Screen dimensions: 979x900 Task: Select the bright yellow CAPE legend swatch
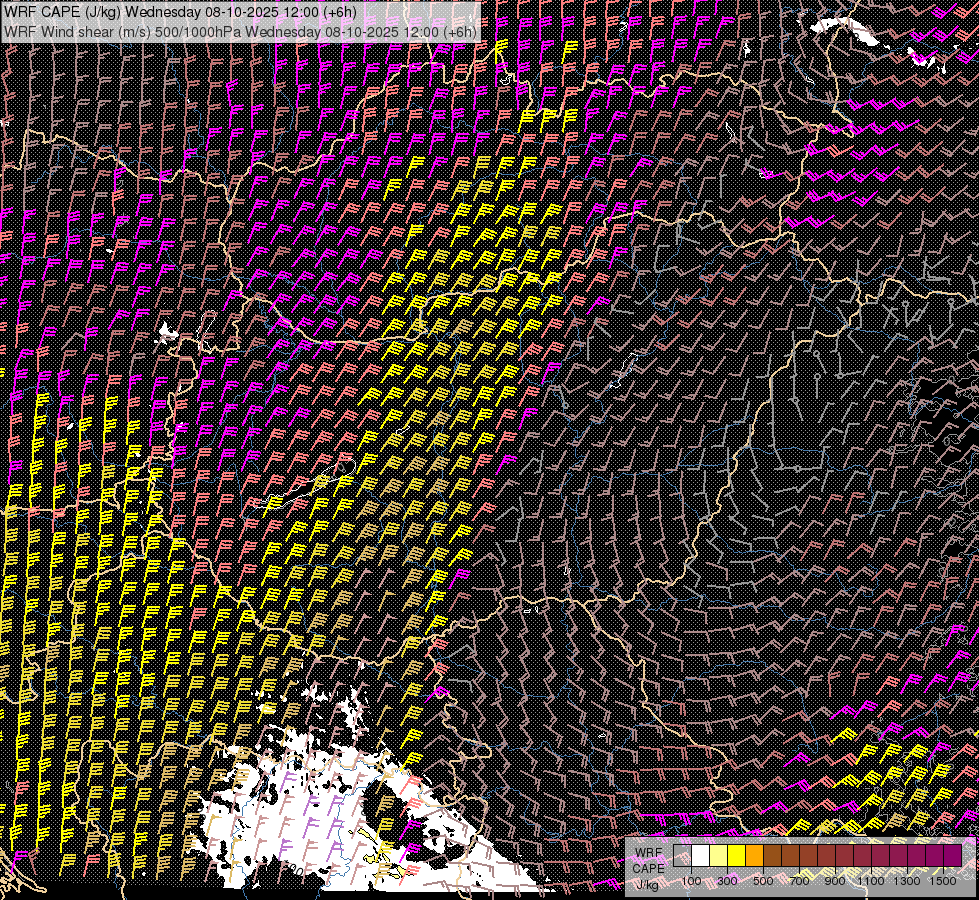(x=737, y=856)
